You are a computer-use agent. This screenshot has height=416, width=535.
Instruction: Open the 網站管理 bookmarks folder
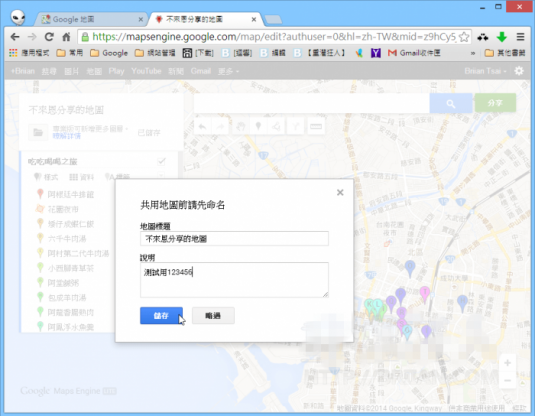(x=155, y=53)
